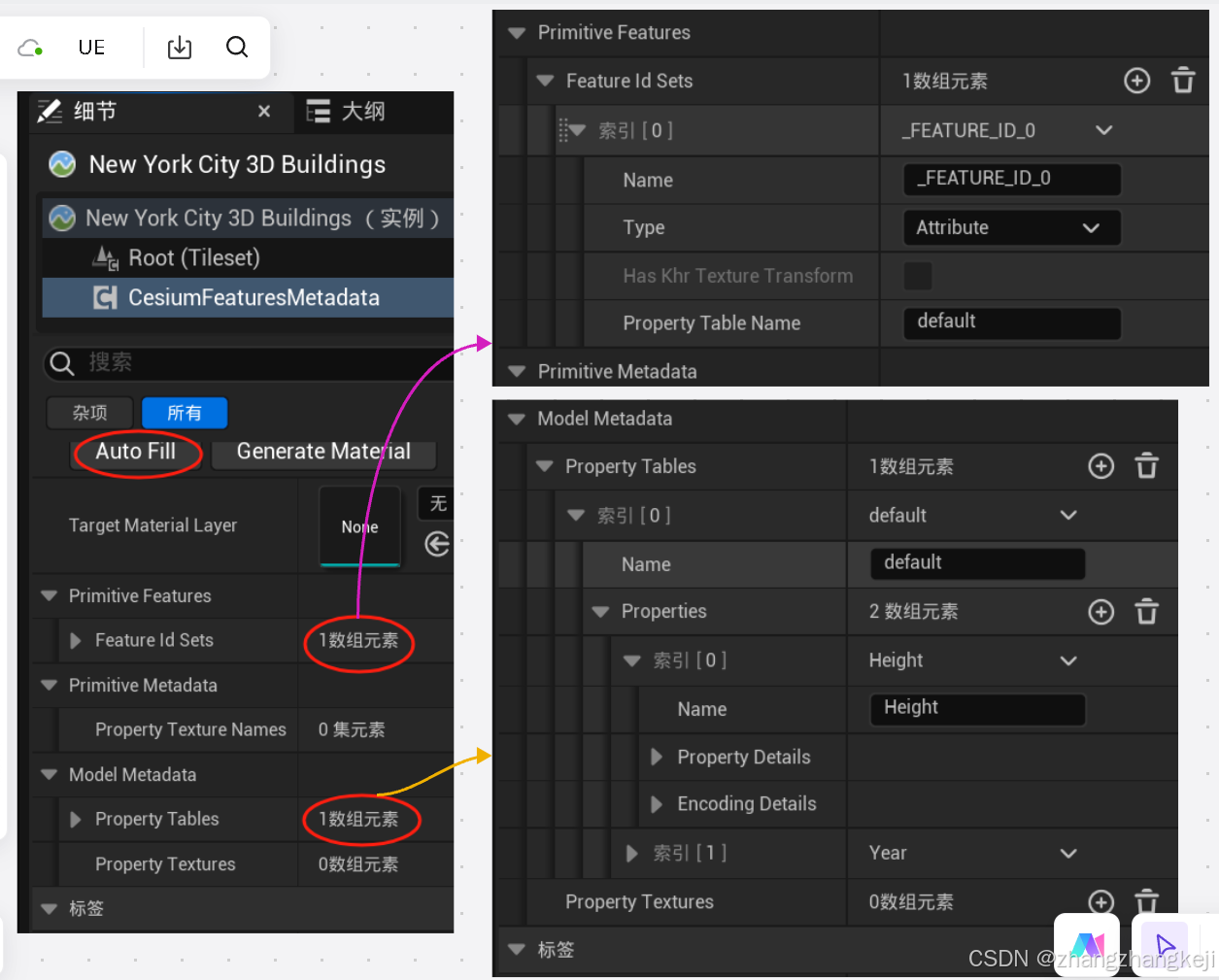Collapse 标签 section in bottom-right panel

pos(517,949)
